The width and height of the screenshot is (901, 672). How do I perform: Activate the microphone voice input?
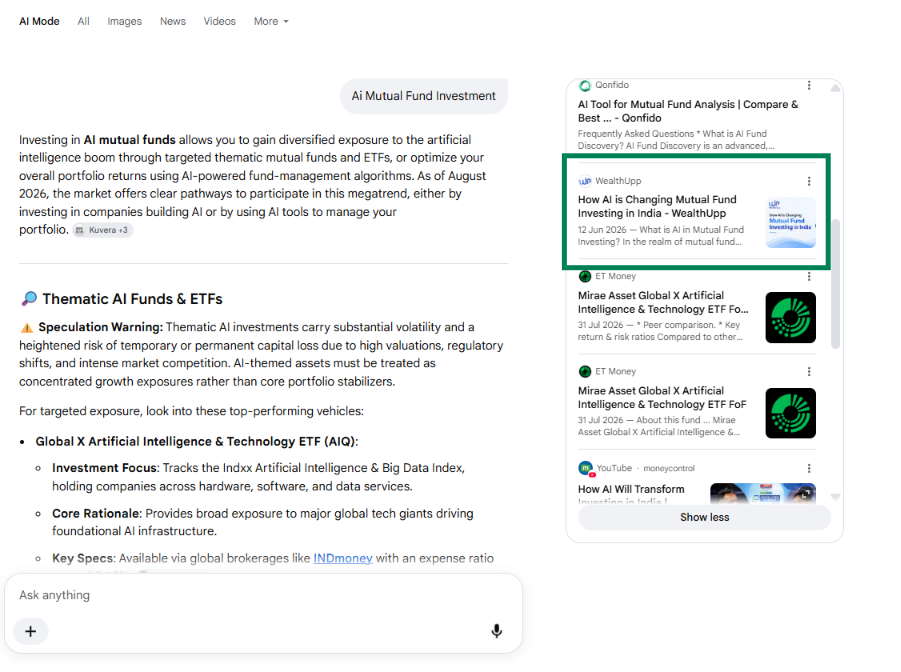click(x=496, y=631)
